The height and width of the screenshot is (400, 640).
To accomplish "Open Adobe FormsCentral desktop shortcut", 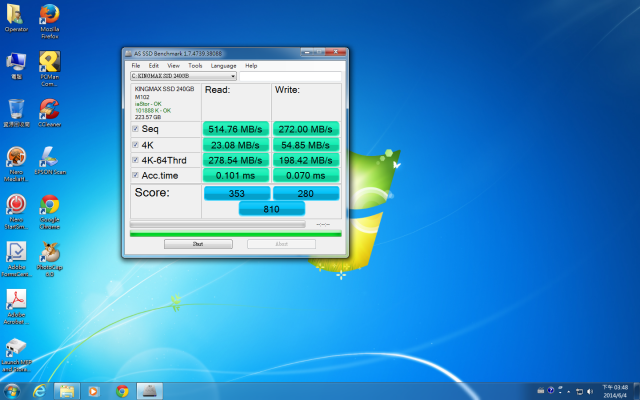I will 16,259.
